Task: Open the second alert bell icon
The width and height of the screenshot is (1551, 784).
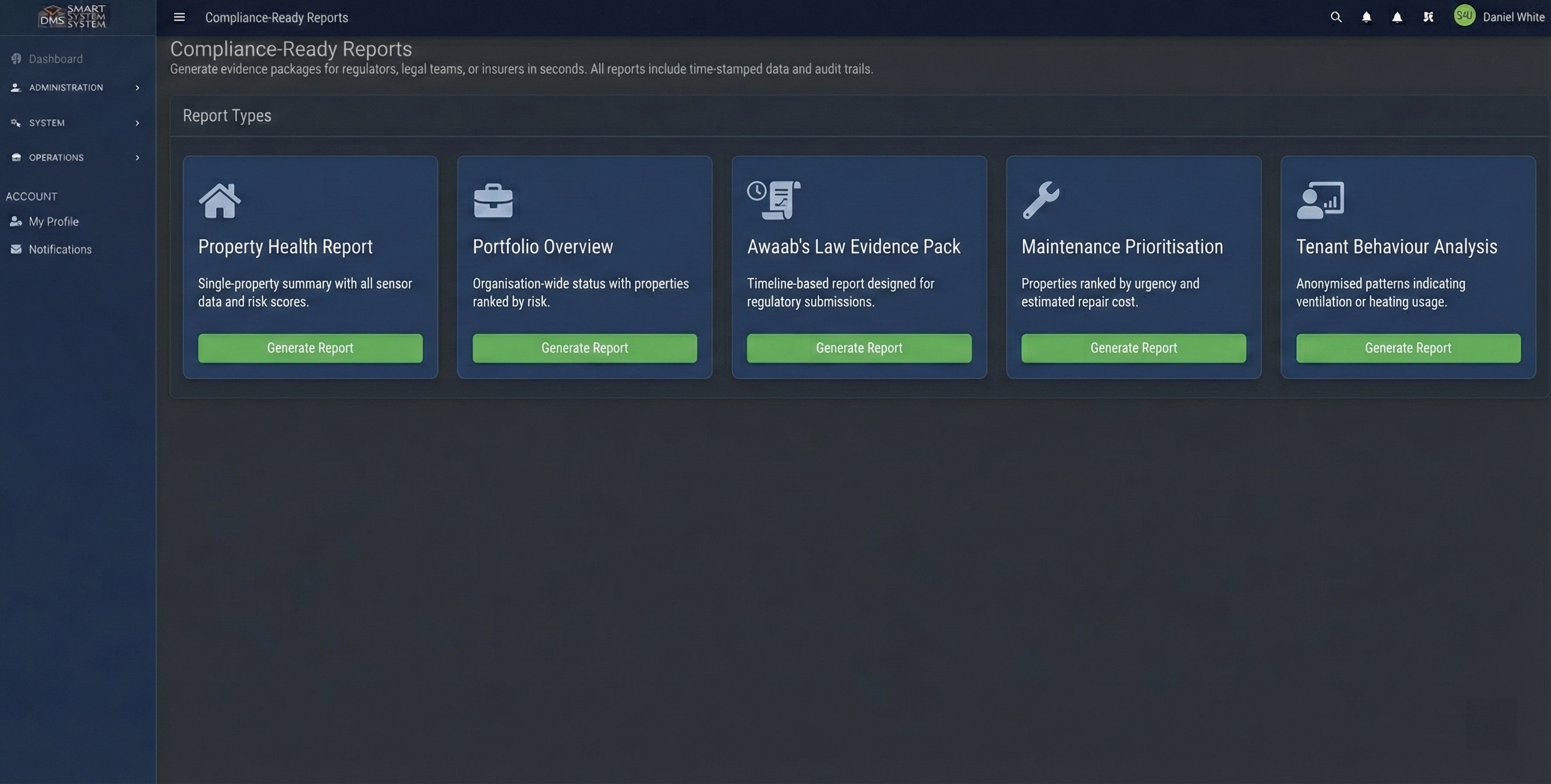Action: click(x=1397, y=17)
